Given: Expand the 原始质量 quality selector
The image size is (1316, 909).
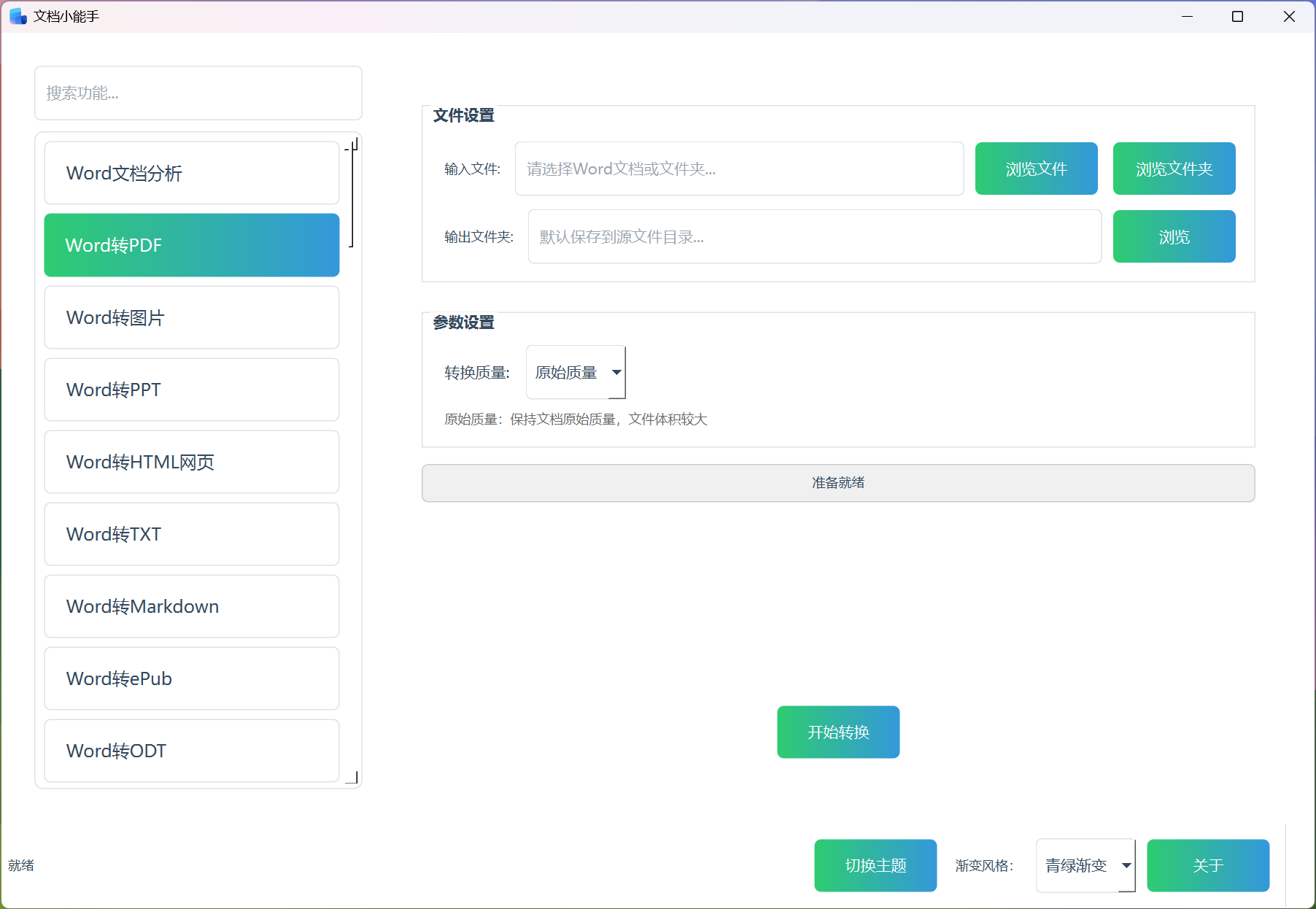Looking at the screenshot, I should pyautogui.click(x=576, y=372).
